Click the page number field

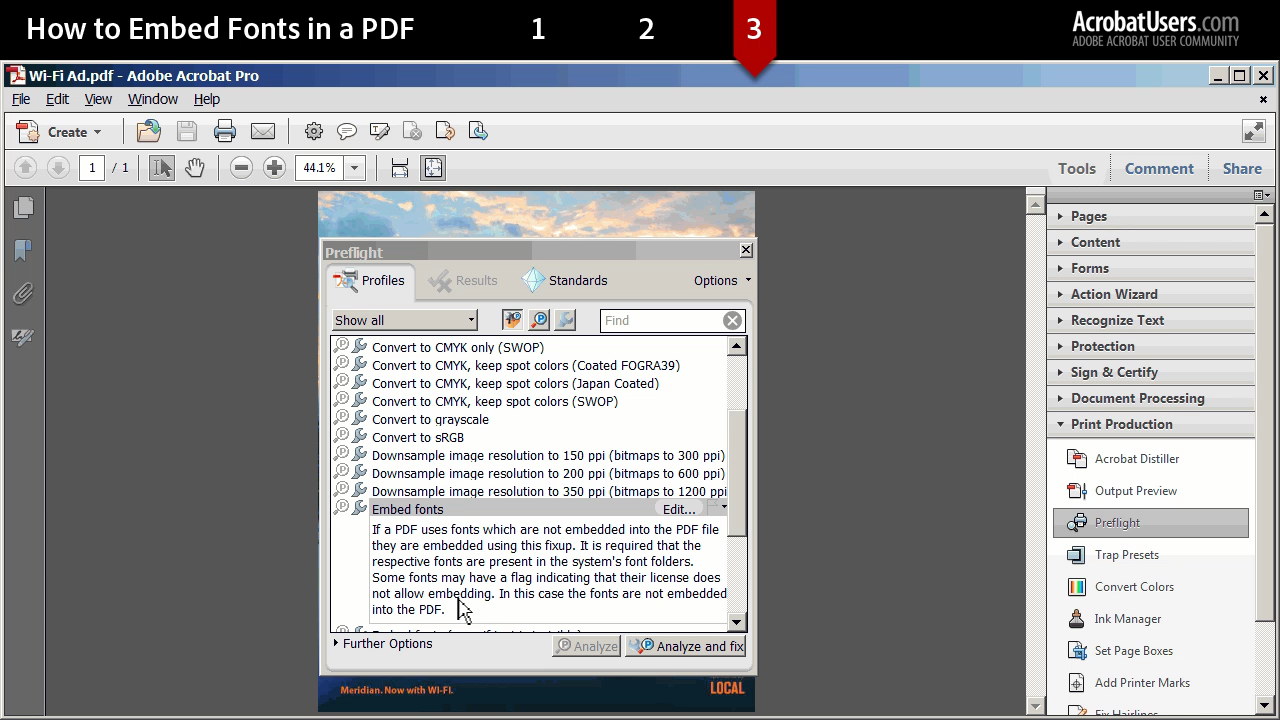pos(92,168)
